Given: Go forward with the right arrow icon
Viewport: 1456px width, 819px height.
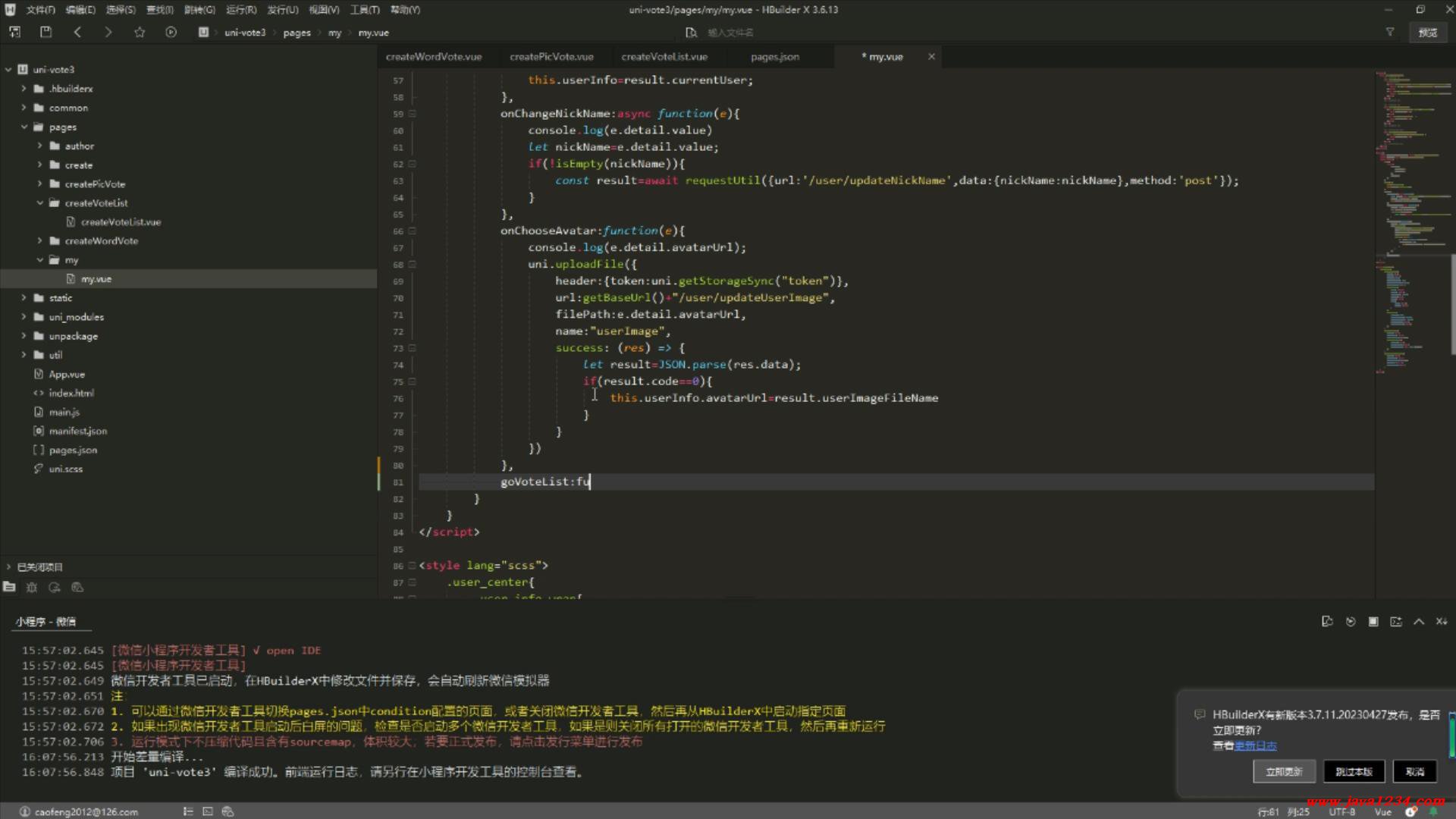Looking at the screenshot, I should point(108,32).
